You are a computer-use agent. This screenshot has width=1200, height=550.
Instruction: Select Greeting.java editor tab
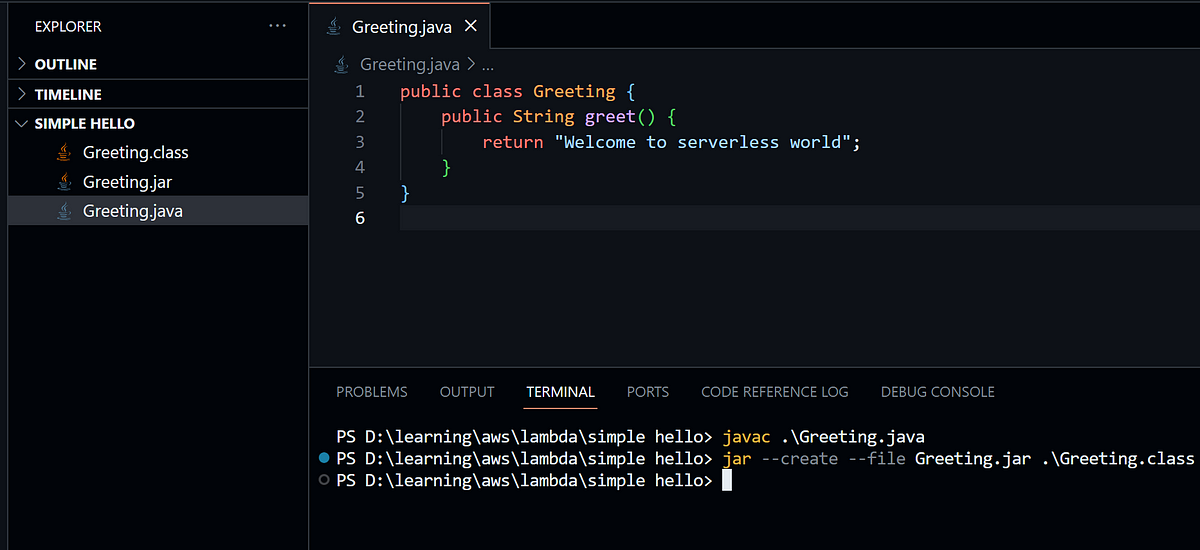[399, 27]
